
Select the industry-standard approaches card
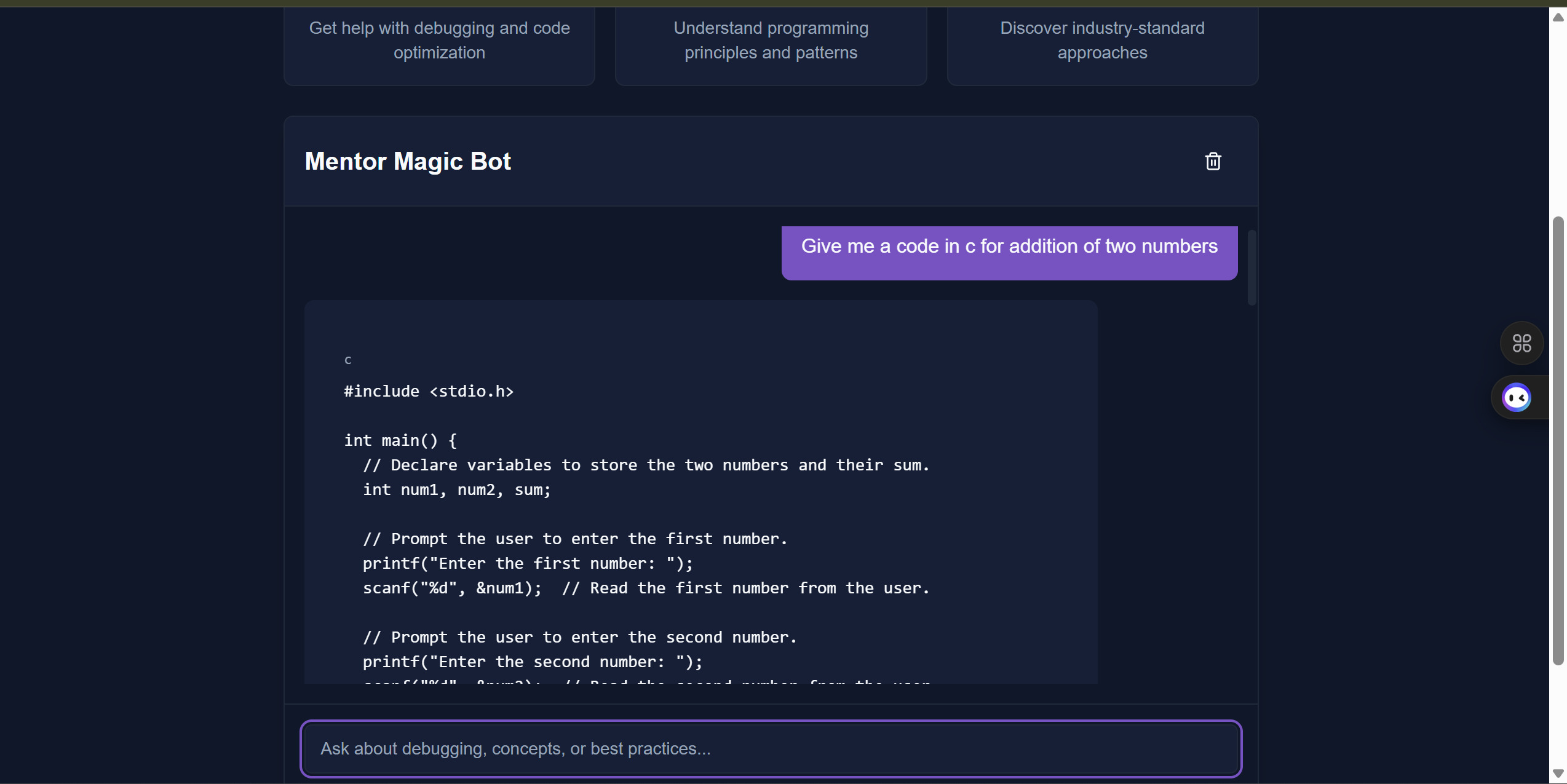click(1101, 41)
